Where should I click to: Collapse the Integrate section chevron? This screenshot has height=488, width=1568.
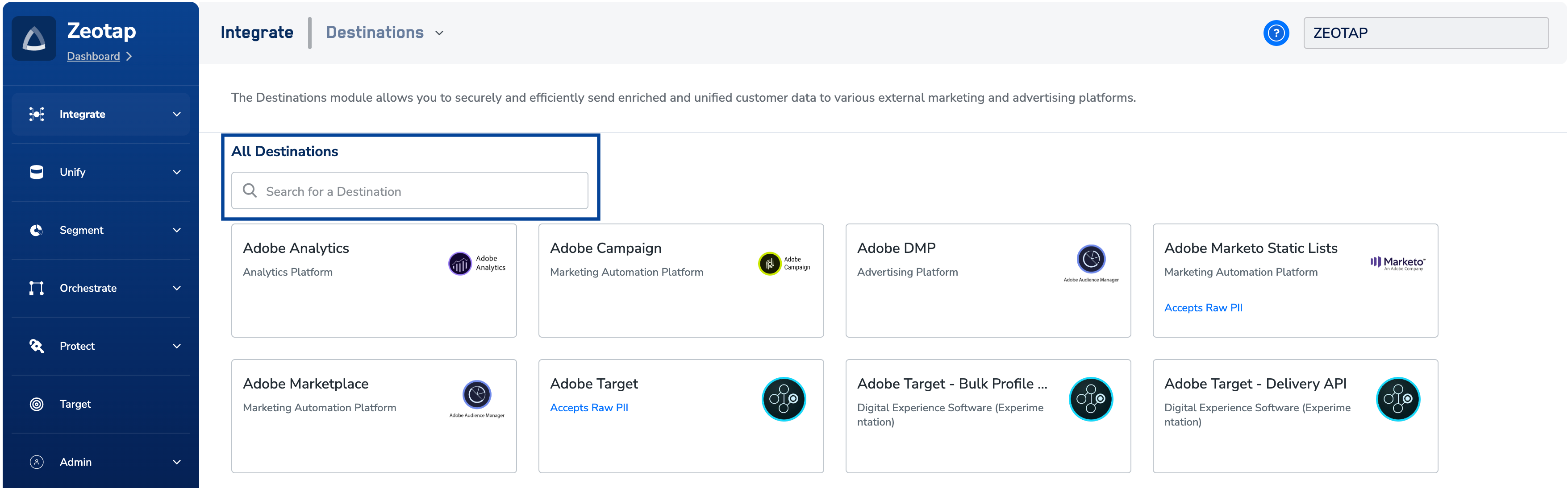176,114
